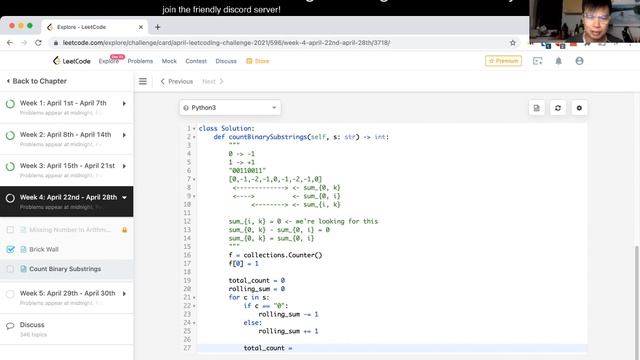The image size is (640, 360).
Task: Click the site lock icon in address bar
Action: [56, 42]
